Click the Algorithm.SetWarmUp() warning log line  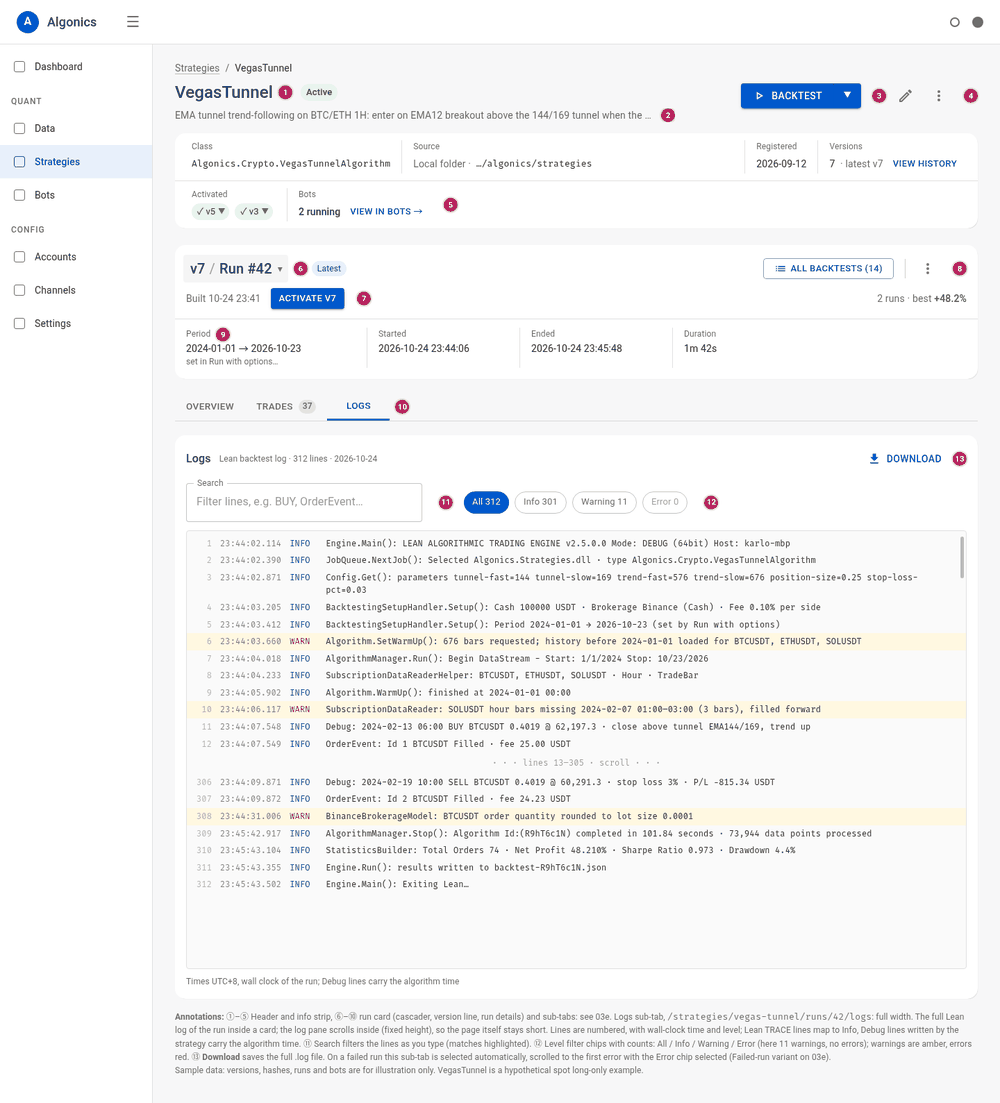coord(576,642)
